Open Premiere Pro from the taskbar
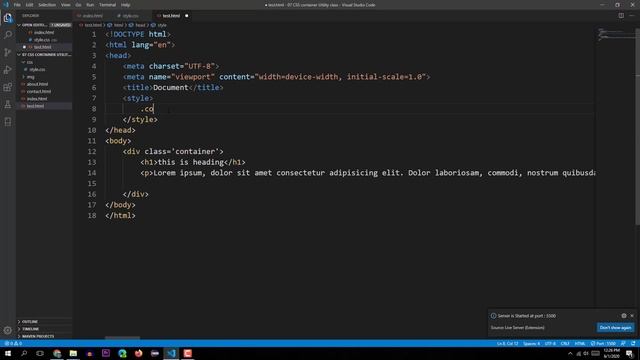The image size is (640, 360). click(106, 353)
